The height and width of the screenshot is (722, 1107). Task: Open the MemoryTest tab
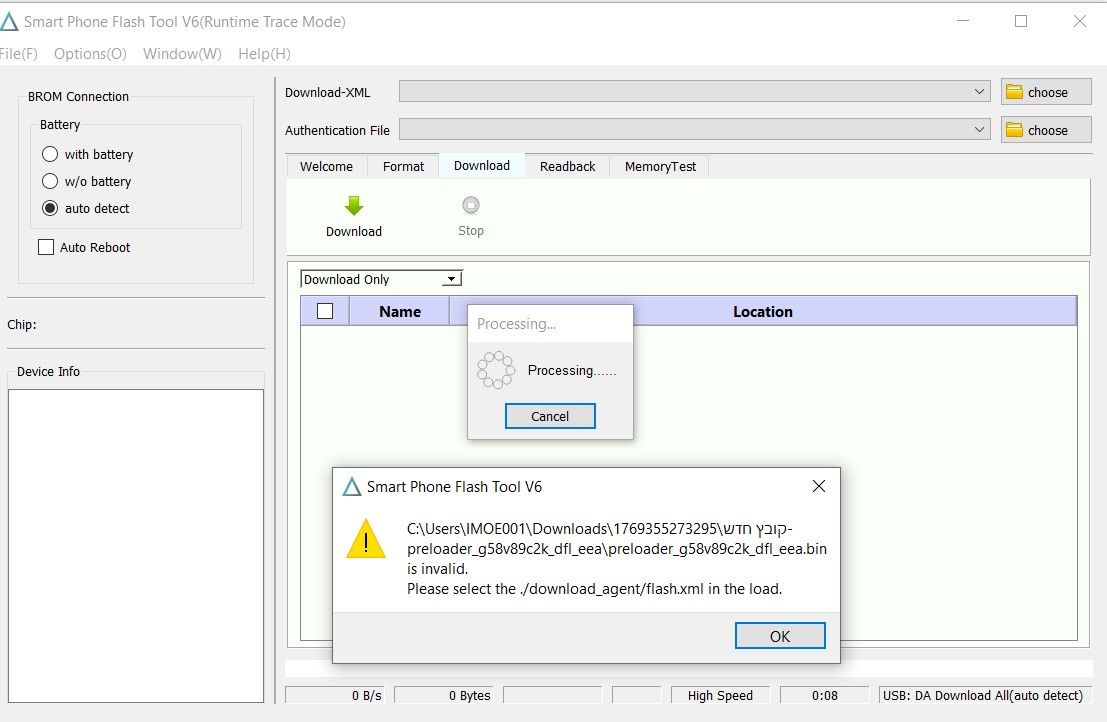coord(660,167)
